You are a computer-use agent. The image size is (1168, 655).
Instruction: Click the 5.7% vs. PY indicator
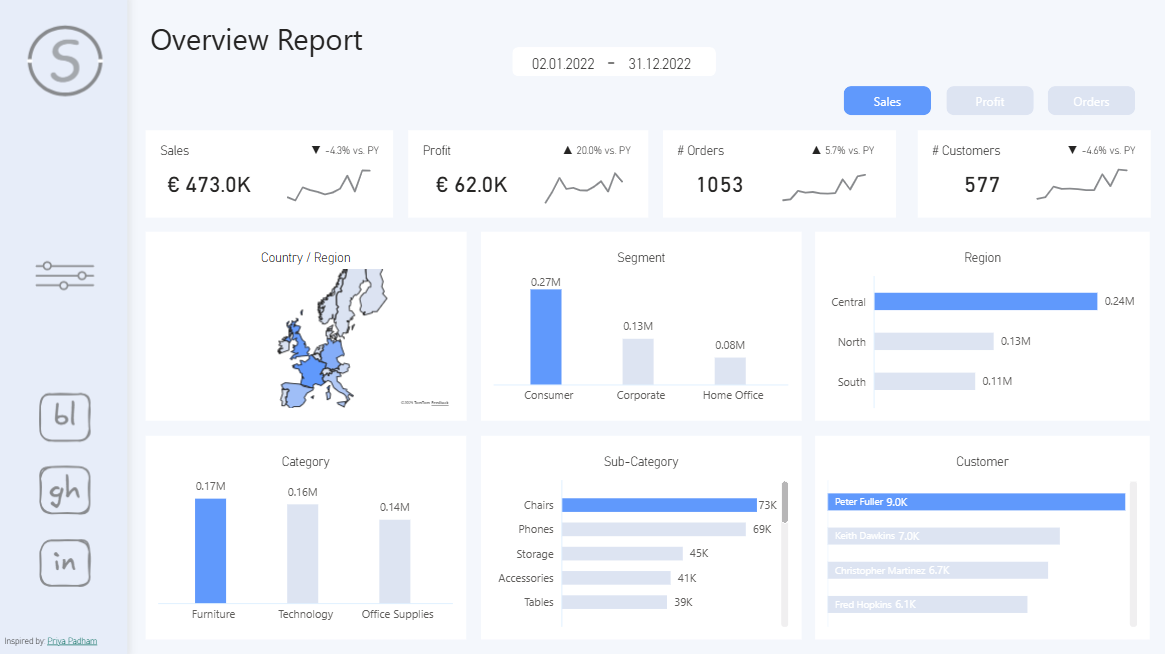tap(843, 151)
